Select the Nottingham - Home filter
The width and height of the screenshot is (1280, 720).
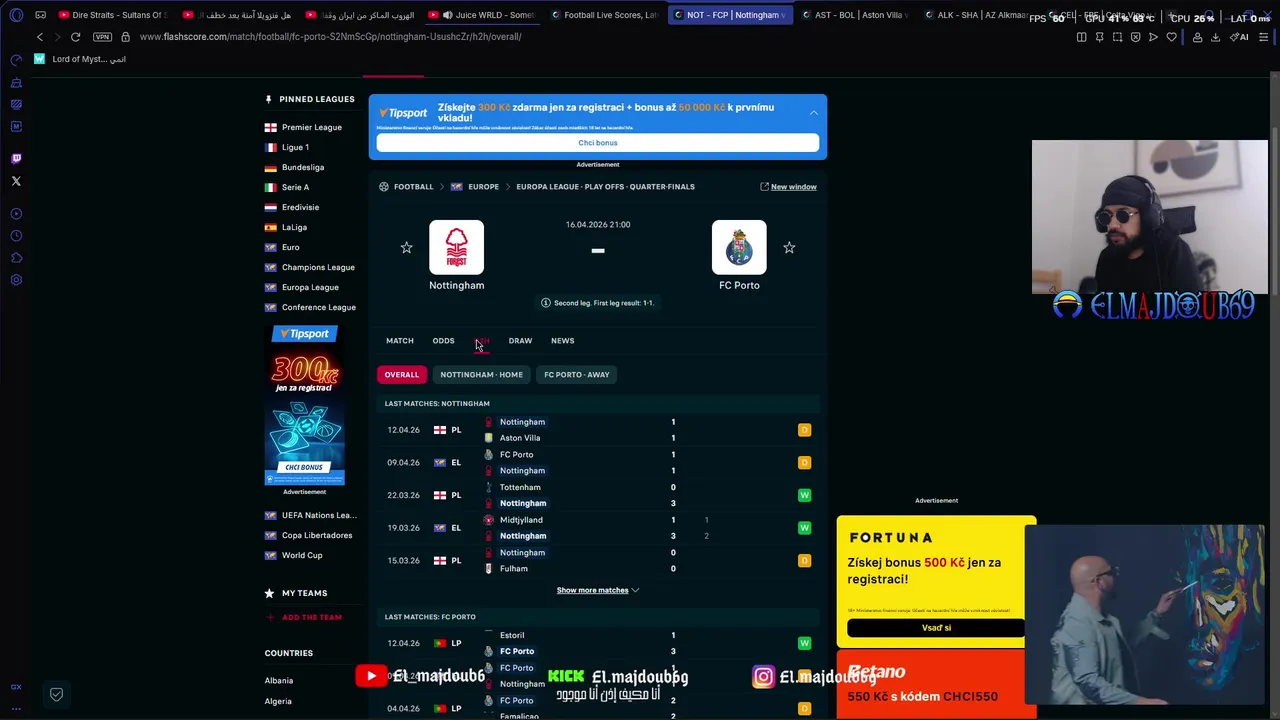tap(481, 374)
